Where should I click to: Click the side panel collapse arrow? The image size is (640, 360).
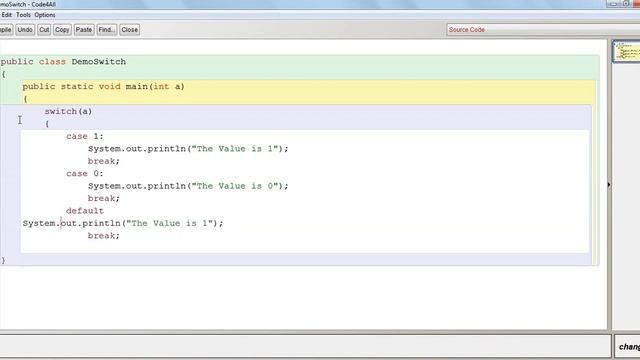[609, 185]
